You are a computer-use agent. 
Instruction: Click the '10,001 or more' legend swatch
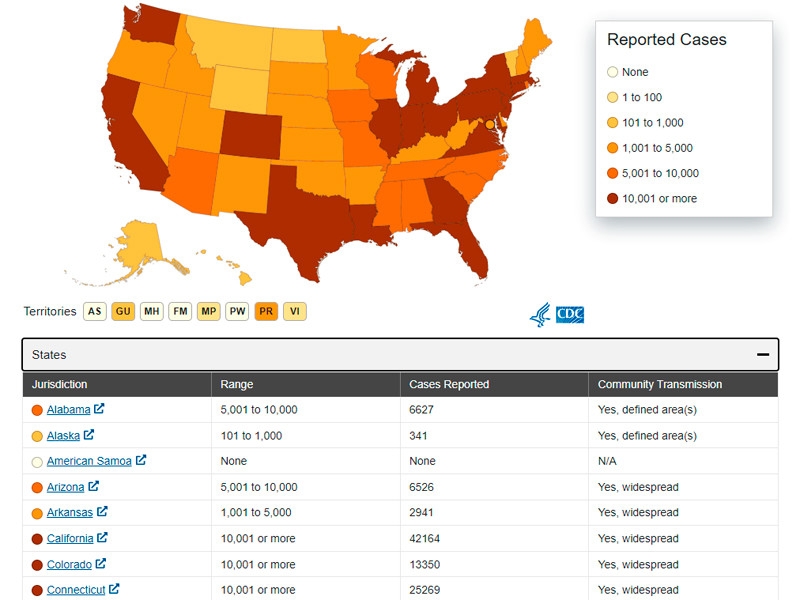coord(612,198)
